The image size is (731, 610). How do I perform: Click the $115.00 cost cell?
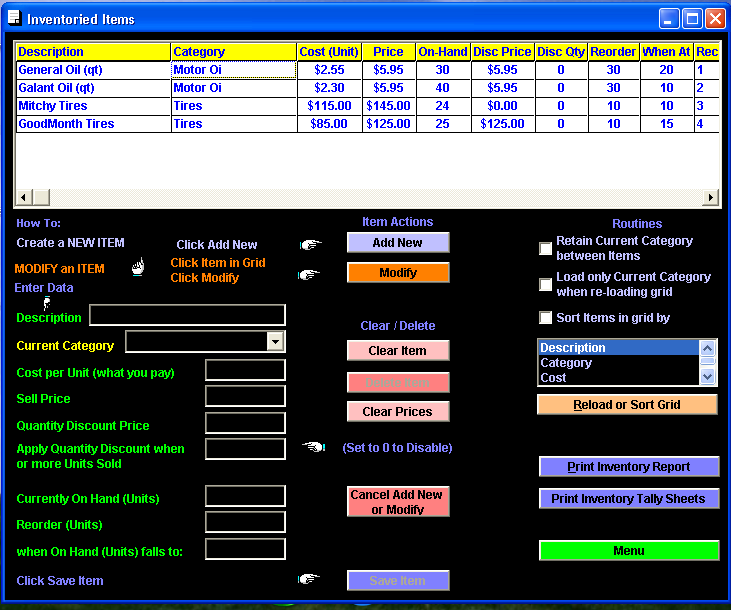(x=329, y=106)
